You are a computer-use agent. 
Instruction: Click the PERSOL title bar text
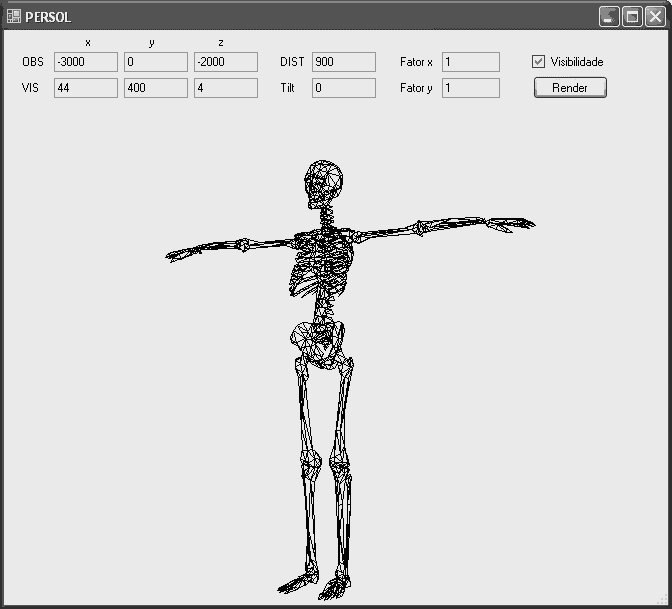[x=48, y=17]
